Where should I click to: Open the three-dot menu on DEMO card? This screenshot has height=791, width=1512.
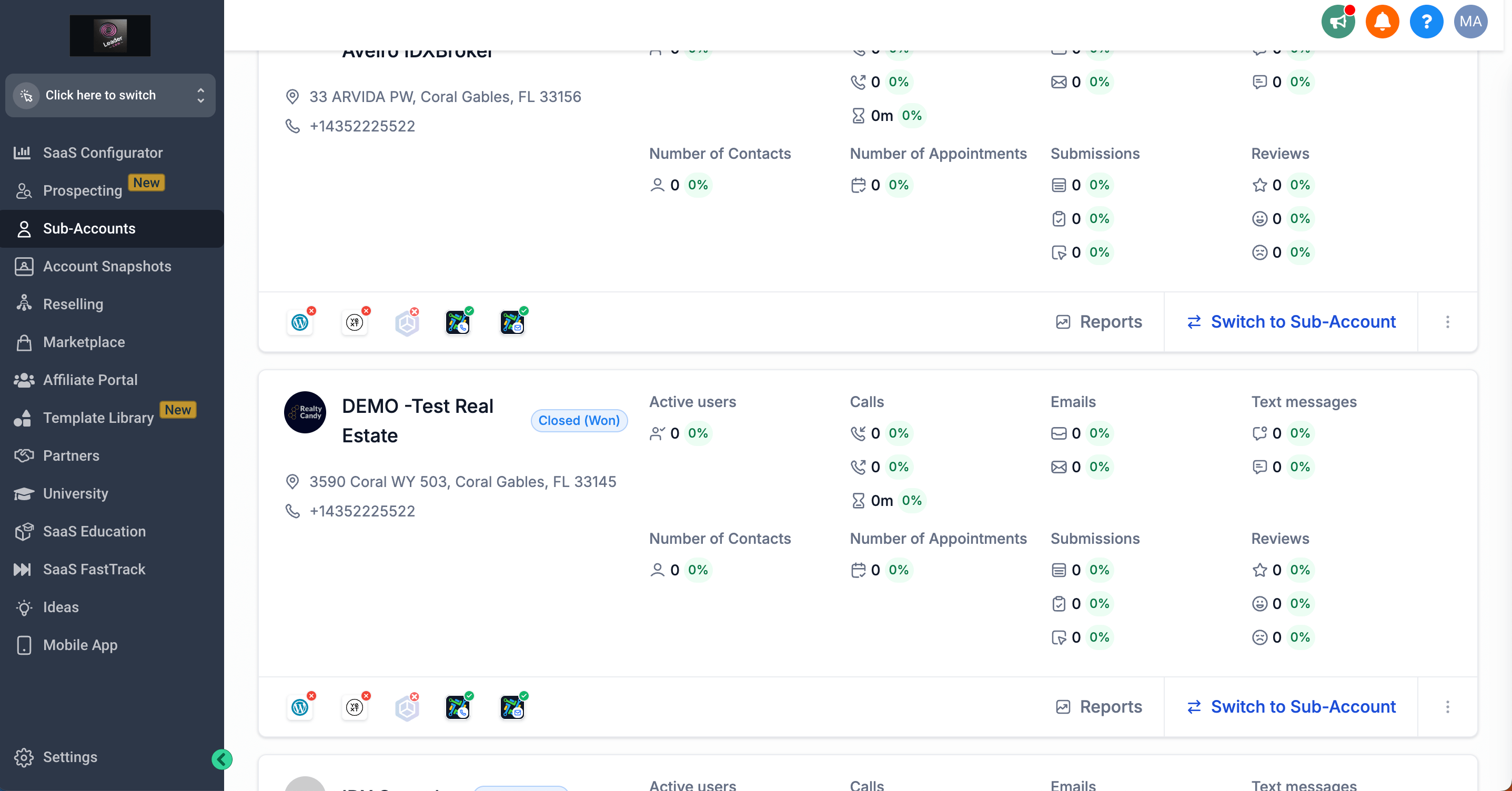[x=1447, y=706]
